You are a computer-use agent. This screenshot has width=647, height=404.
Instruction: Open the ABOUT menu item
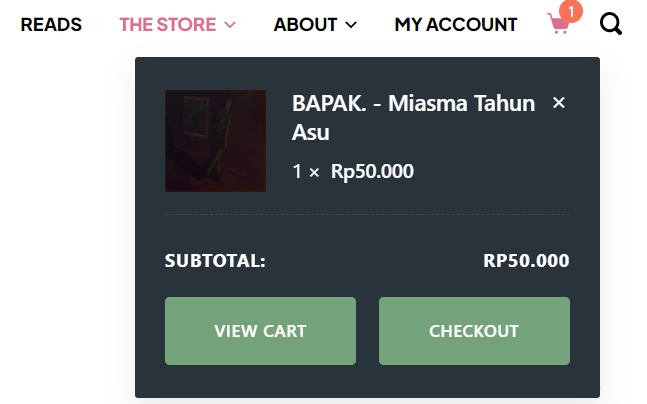[306, 25]
